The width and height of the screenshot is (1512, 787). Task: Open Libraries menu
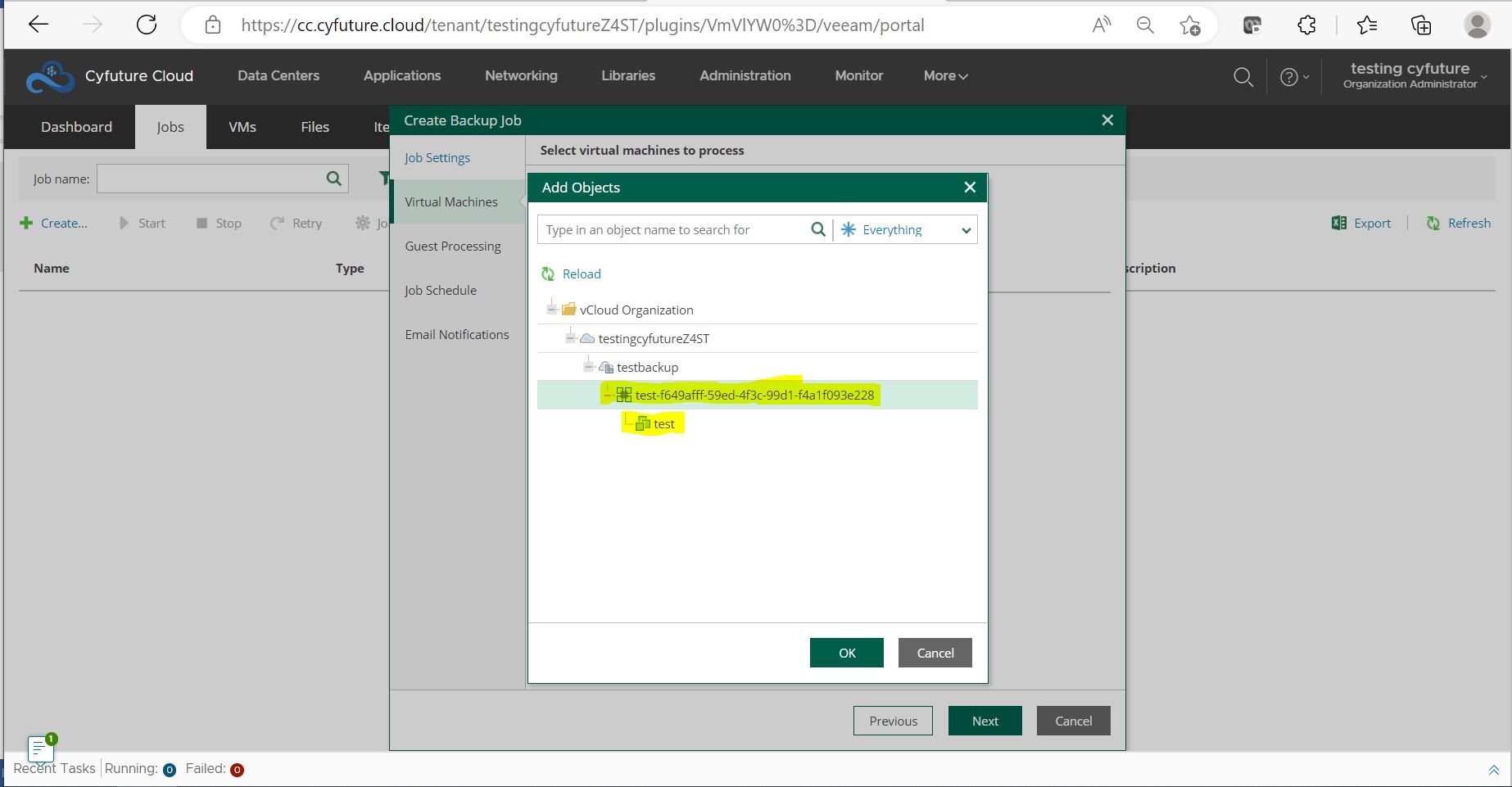tap(628, 75)
